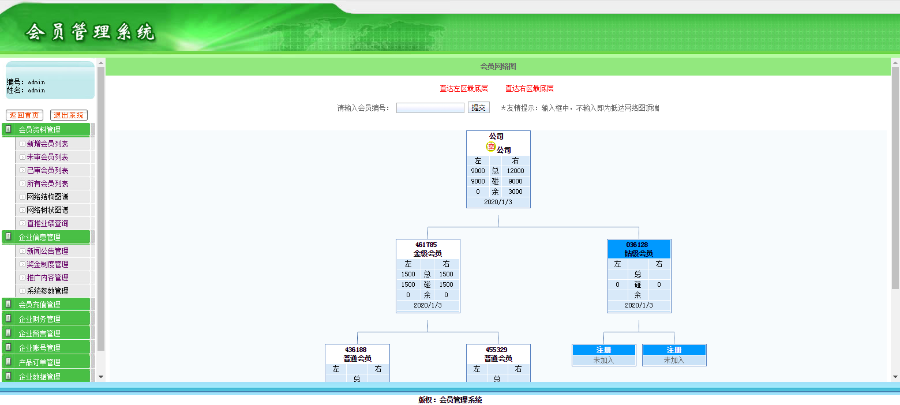Open the 系统参数管理 menu item
Viewport: 900px width, 405px height.
click(47, 291)
